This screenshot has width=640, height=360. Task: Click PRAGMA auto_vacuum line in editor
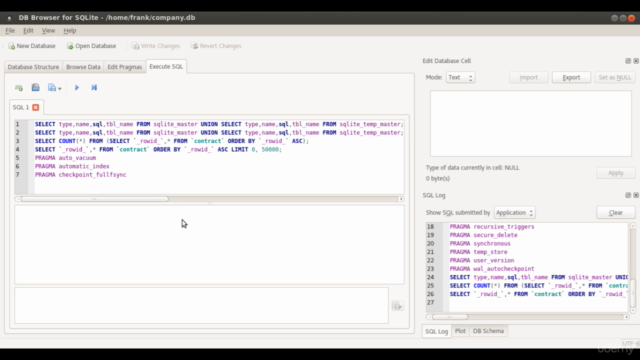click(x=65, y=158)
